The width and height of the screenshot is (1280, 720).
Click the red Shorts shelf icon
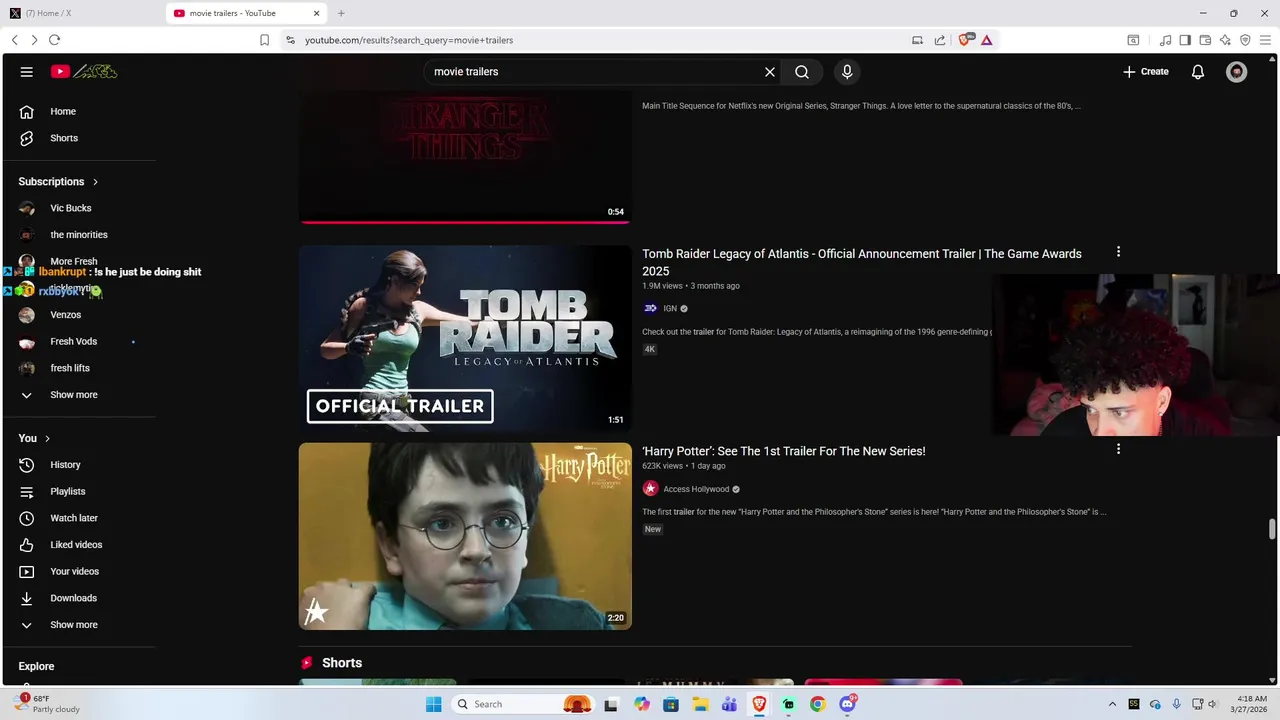tap(307, 663)
